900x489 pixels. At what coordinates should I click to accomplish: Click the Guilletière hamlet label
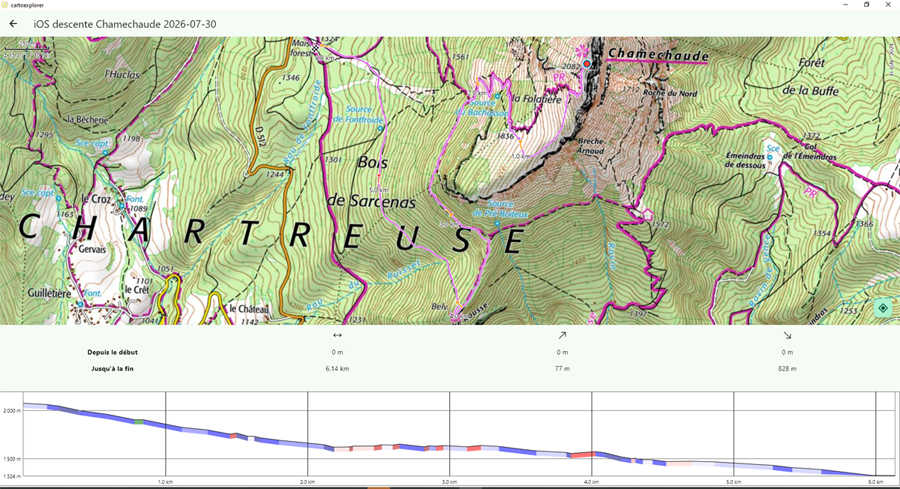[49, 293]
